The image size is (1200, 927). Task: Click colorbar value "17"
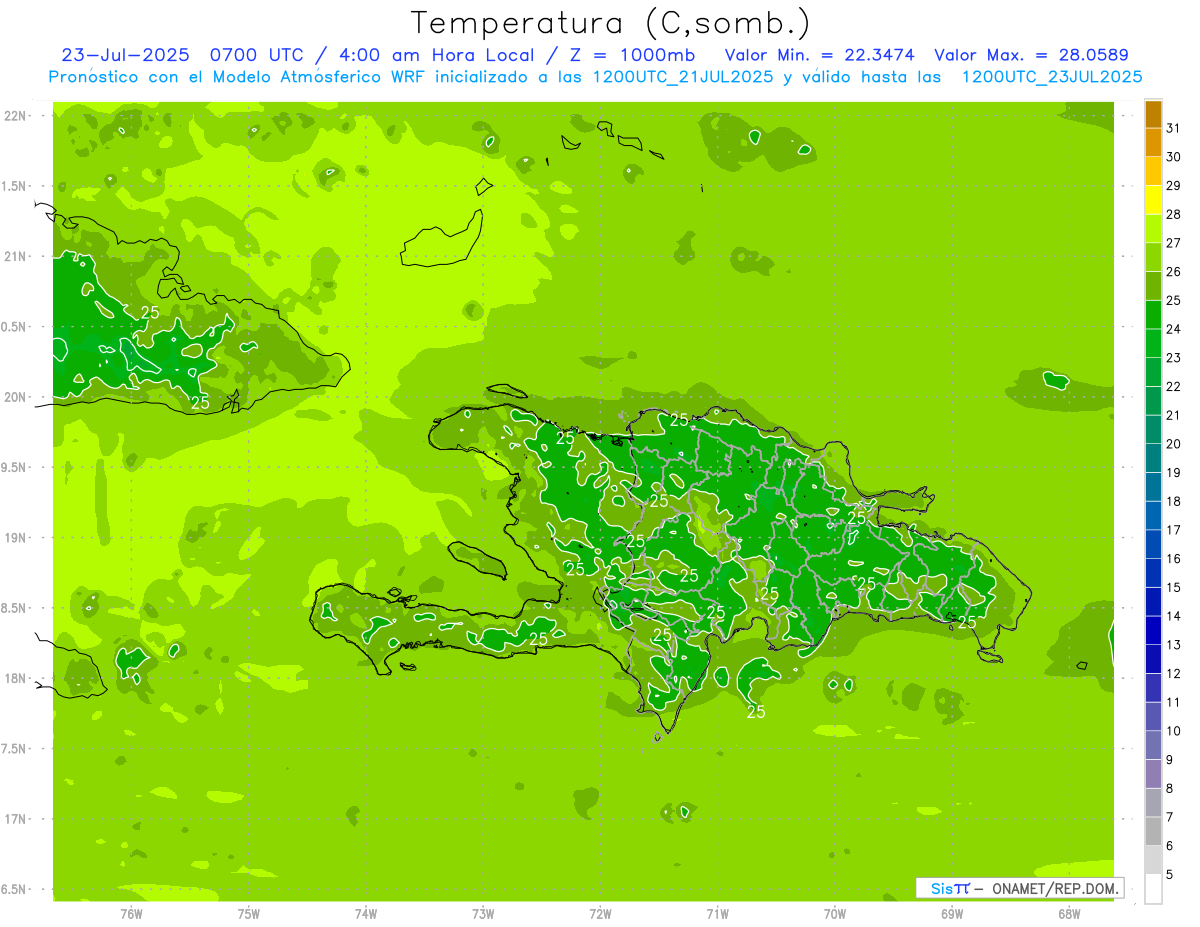pos(1174,530)
